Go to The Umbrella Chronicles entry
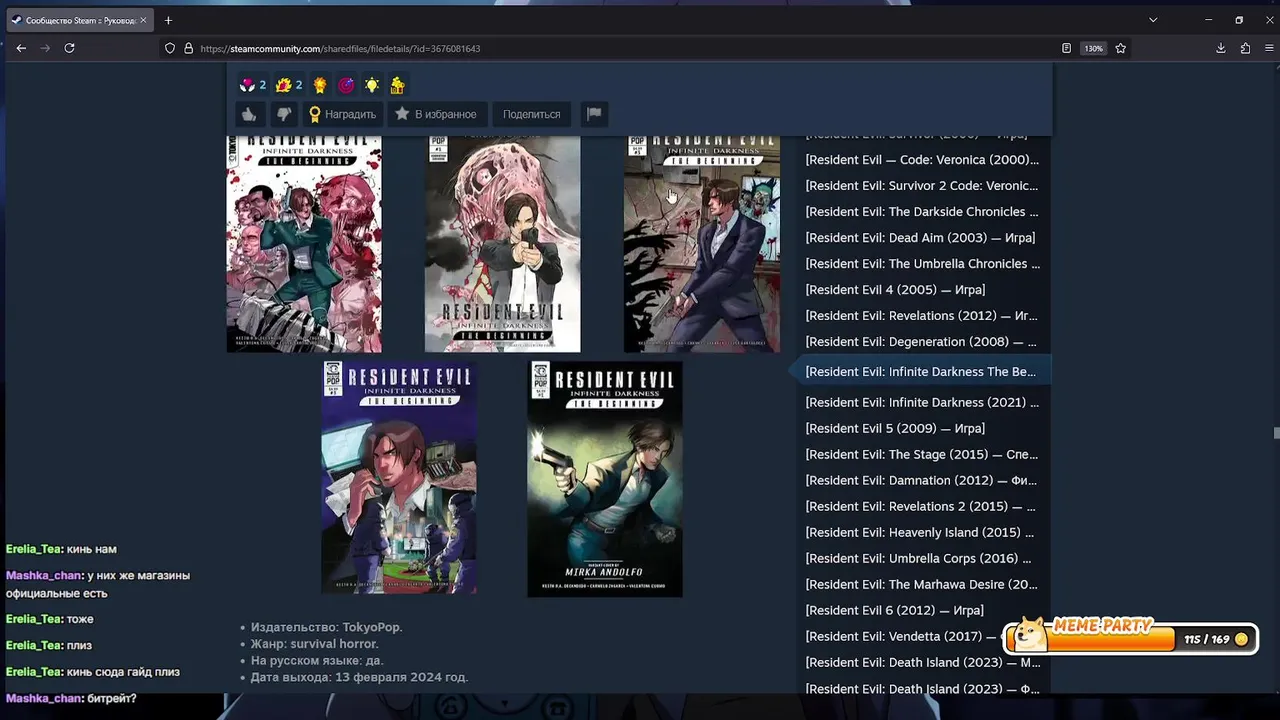The image size is (1280, 720). point(922,263)
